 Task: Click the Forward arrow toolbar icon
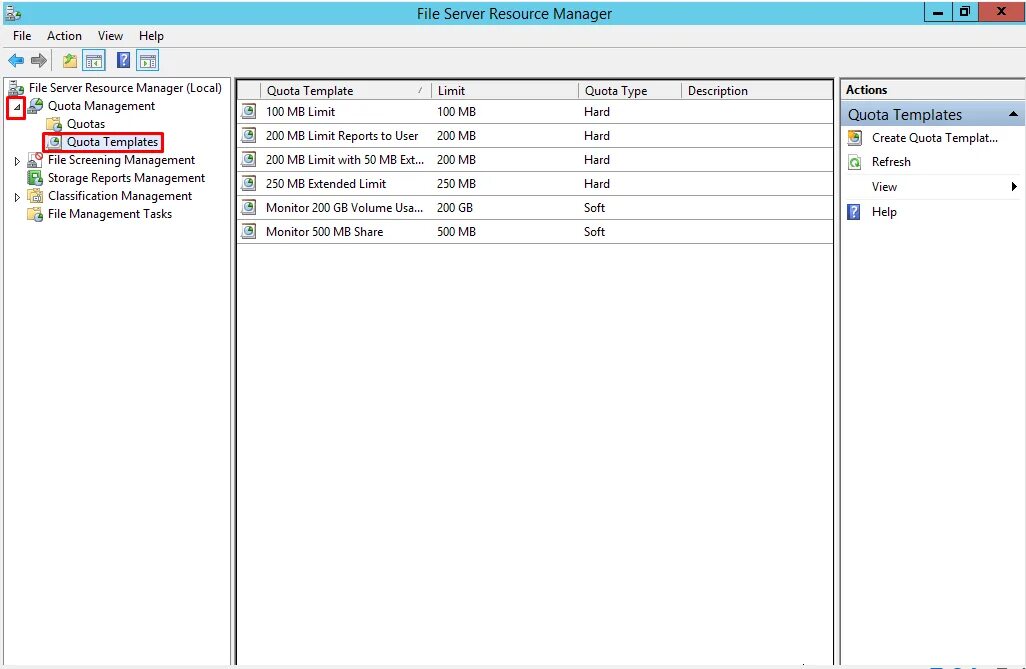pos(39,61)
